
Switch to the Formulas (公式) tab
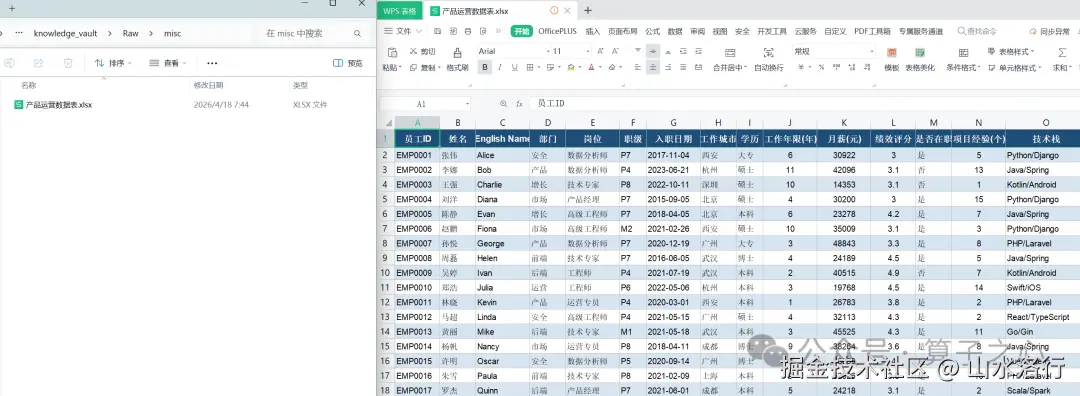tap(652, 31)
